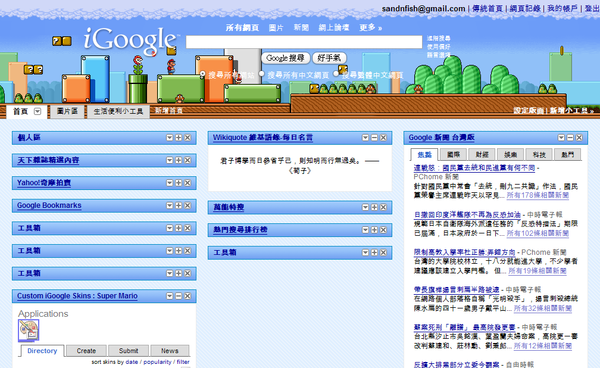Open the 國際 news tab

453,155
